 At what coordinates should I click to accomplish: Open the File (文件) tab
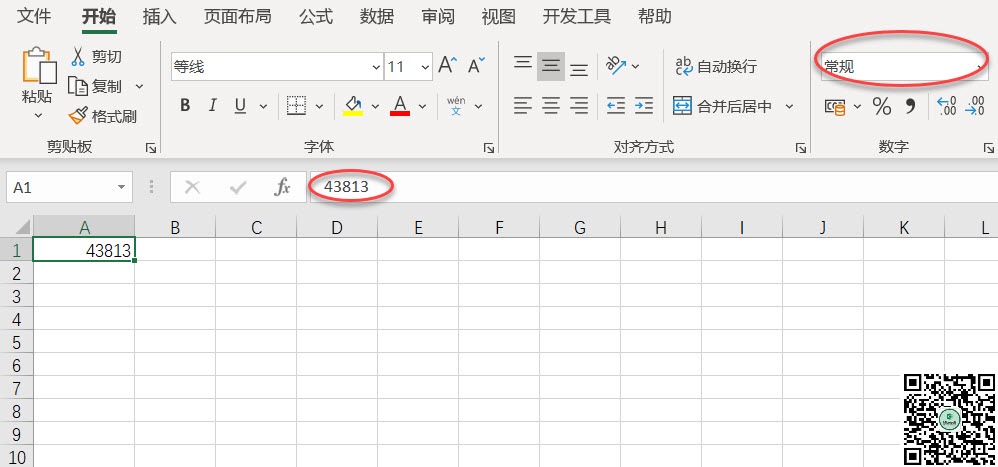coord(34,17)
